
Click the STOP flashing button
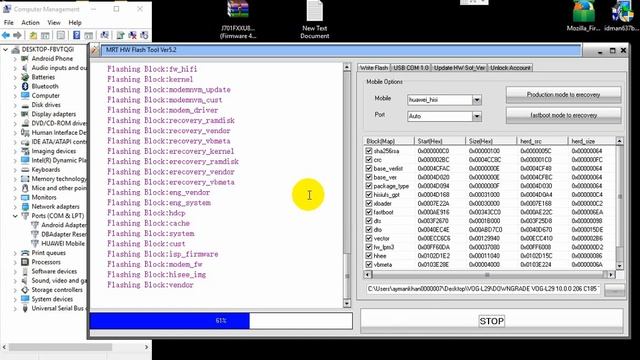pyautogui.click(x=491, y=321)
